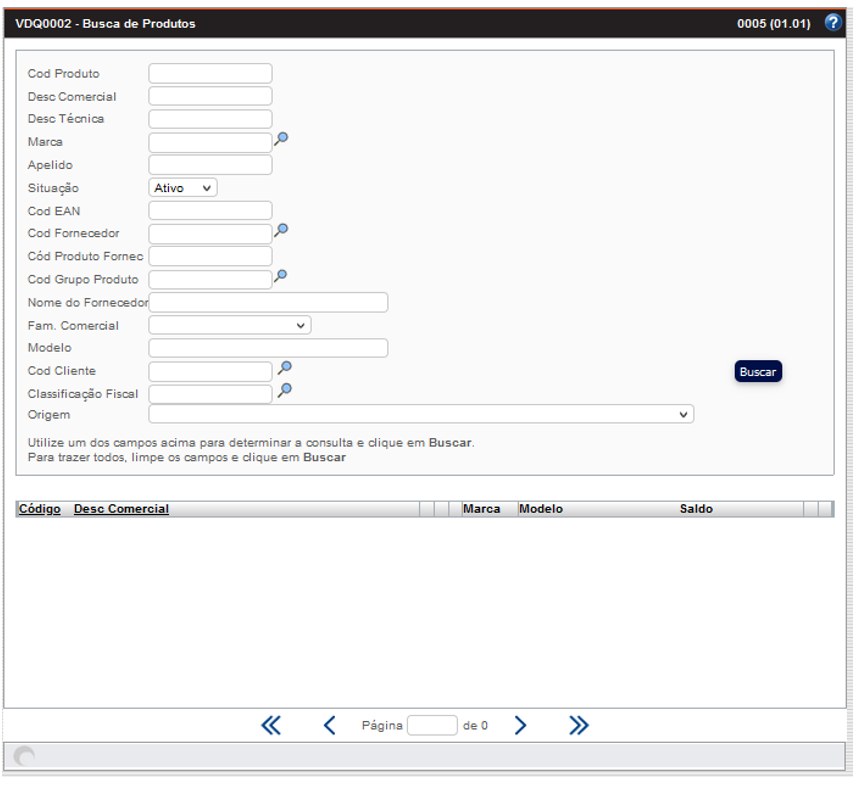Click into the Cod Produto field
The width and height of the screenshot is (857, 788).
point(210,74)
